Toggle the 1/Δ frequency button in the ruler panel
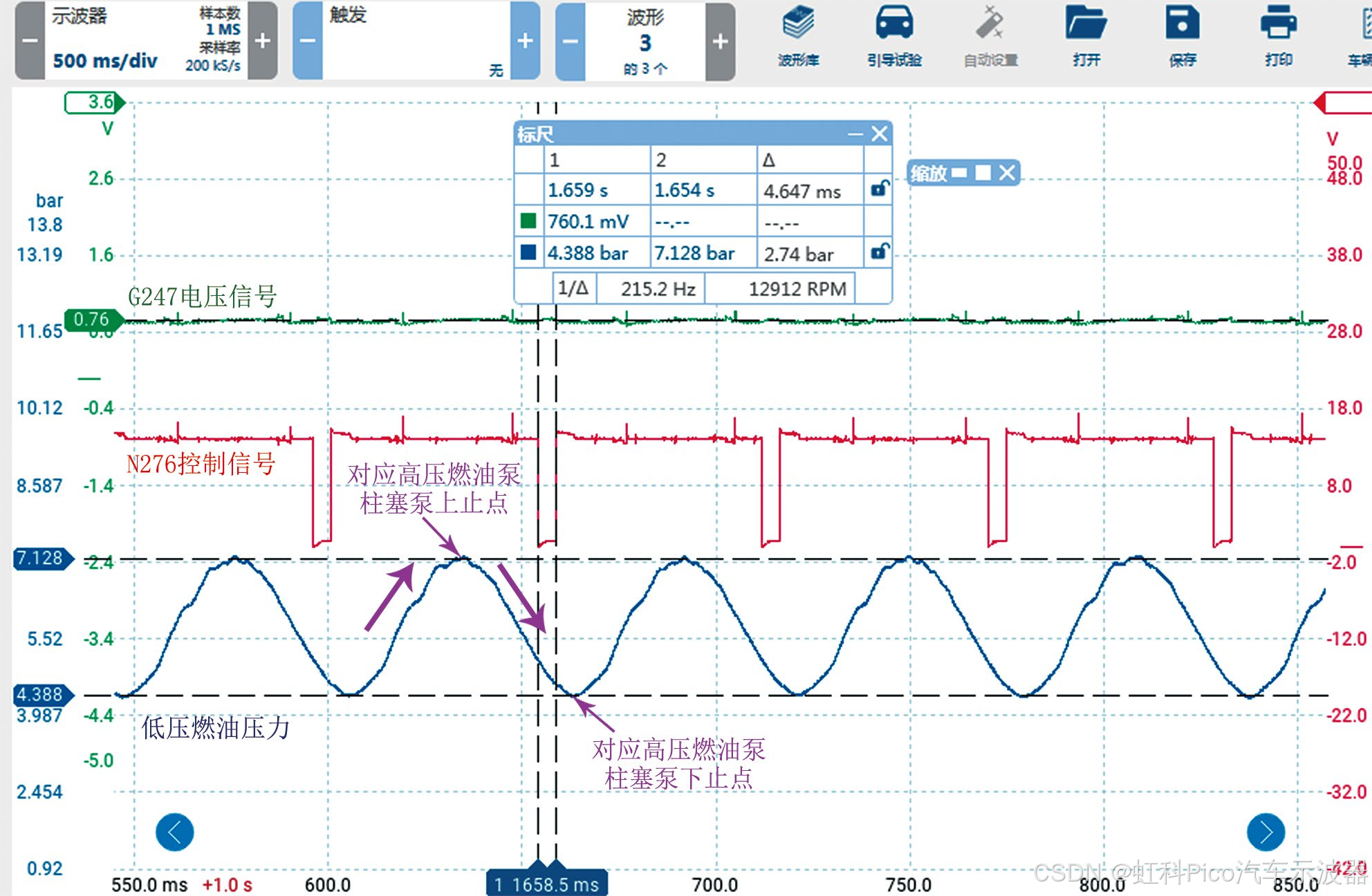This screenshot has height=896, width=1372. coord(573,288)
